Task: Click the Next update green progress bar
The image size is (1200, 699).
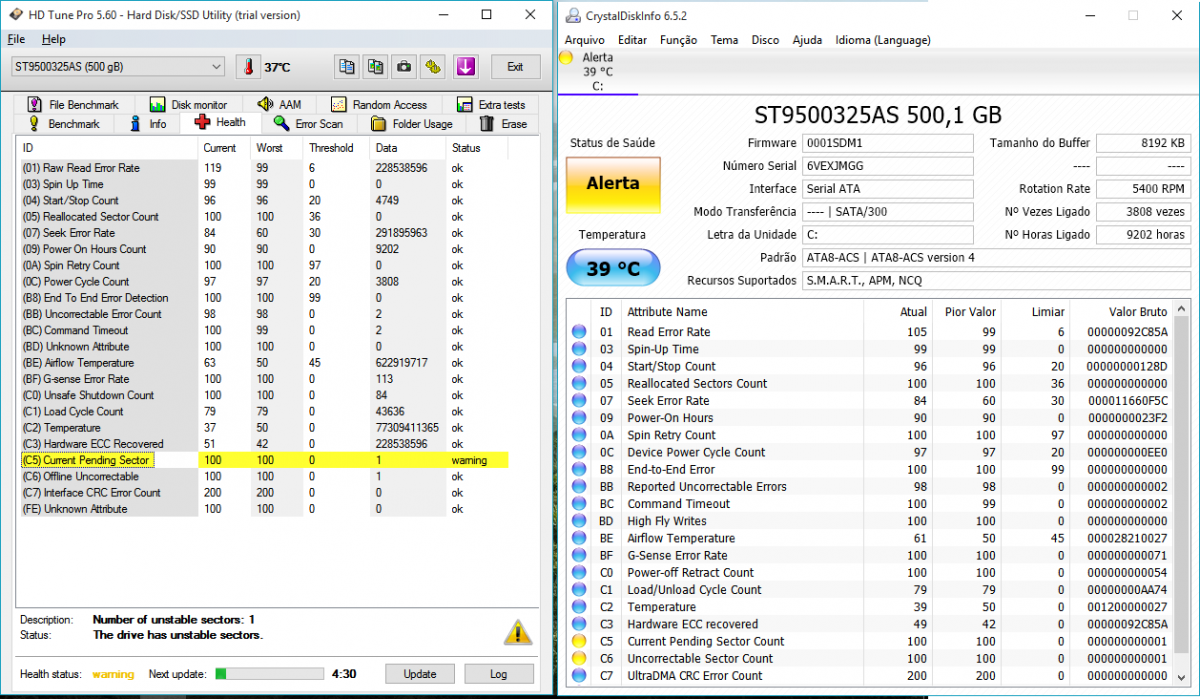Action: point(270,674)
